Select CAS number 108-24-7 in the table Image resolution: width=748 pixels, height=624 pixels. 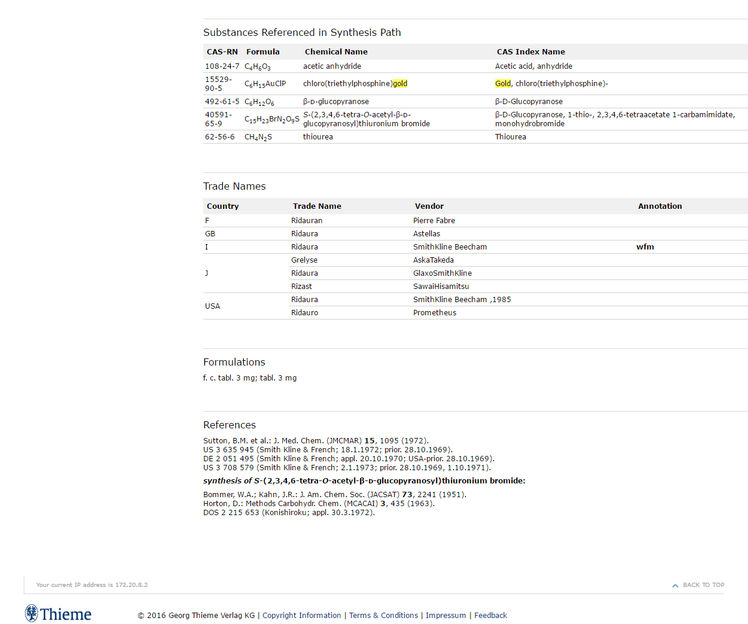click(221, 66)
